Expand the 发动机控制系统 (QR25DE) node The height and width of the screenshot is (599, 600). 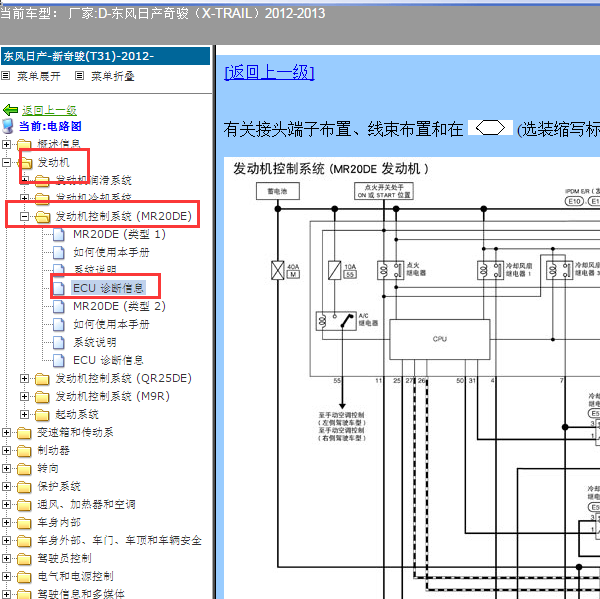coord(24,379)
